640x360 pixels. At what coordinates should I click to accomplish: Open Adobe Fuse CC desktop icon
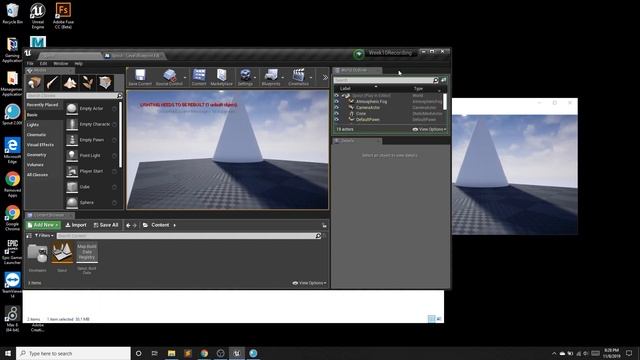(x=63, y=16)
